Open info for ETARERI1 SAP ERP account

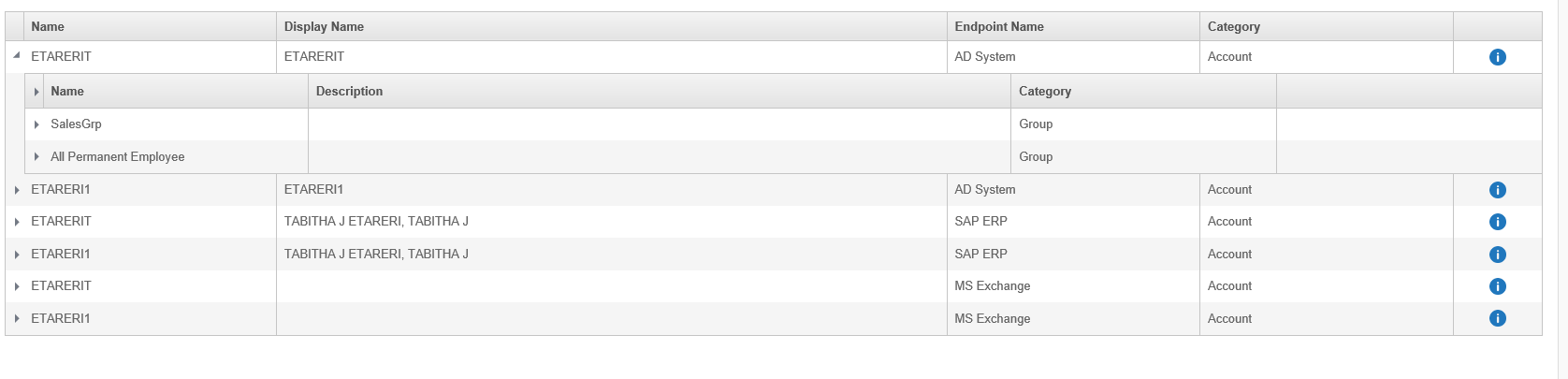(x=1497, y=255)
